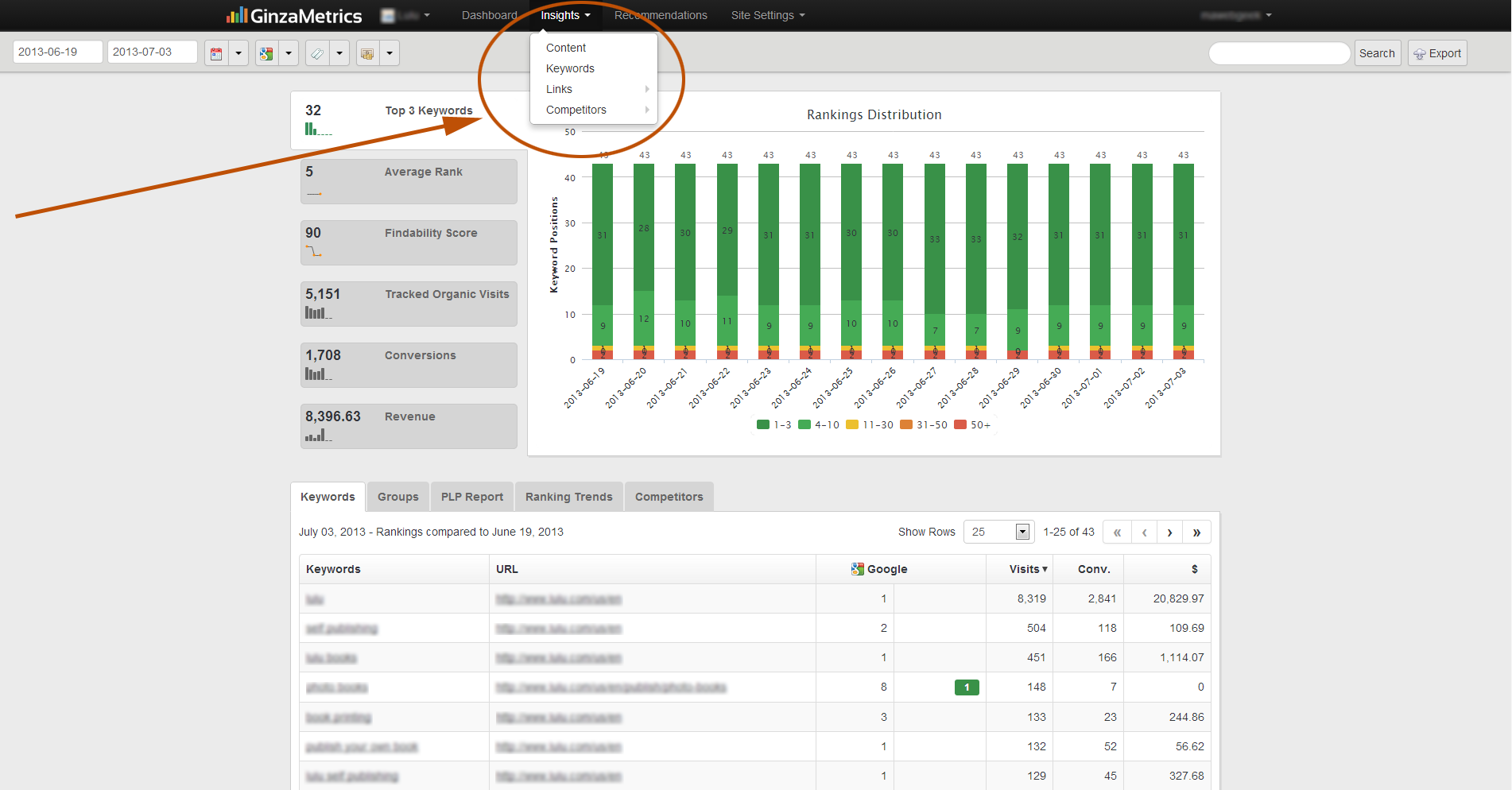Select the Average Rank metric card
This screenshot has height=790, width=1512.
coord(409,181)
